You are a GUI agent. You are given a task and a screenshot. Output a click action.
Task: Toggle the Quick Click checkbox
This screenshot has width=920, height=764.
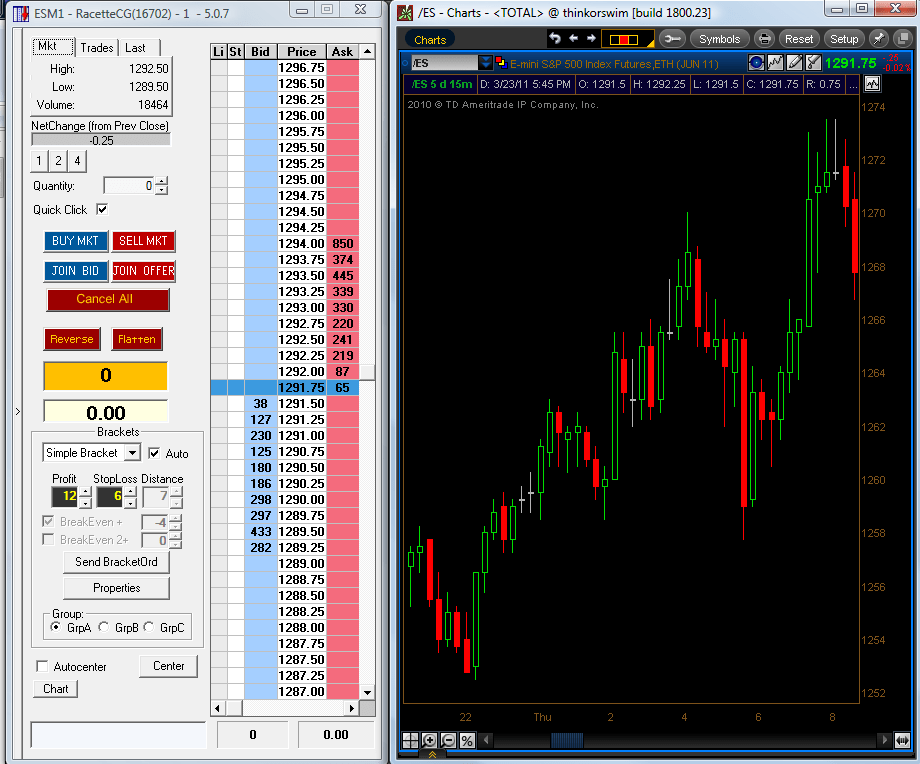pyautogui.click(x=101, y=209)
